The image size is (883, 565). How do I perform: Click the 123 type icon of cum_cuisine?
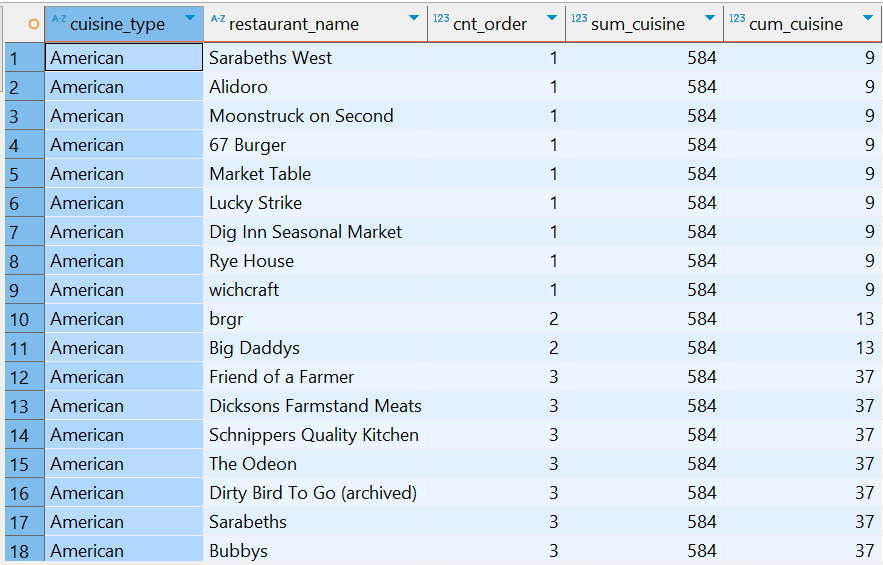click(x=737, y=19)
